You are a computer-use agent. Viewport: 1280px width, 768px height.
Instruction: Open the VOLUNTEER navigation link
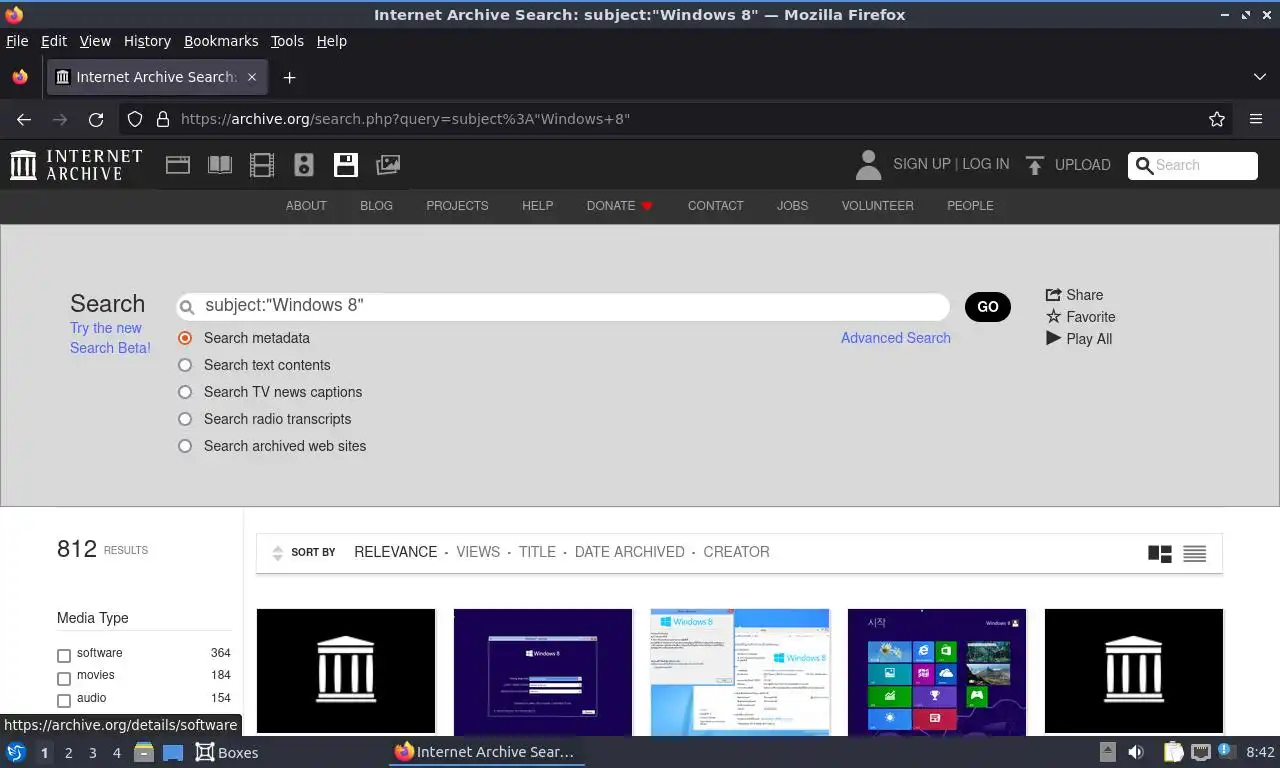(877, 206)
